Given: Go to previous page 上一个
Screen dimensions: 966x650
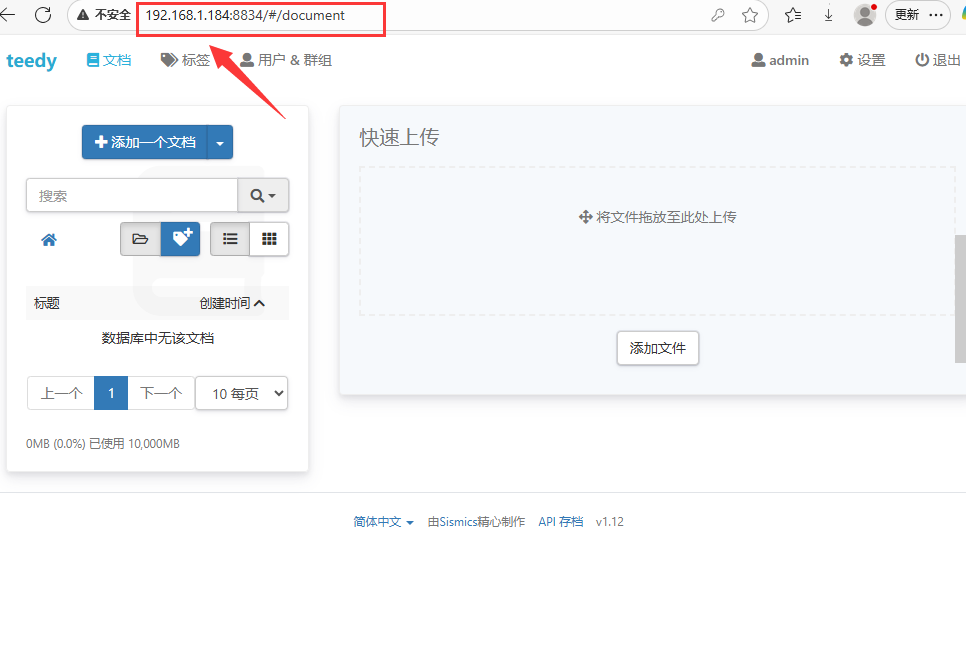Looking at the screenshot, I should [x=61, y=393].
